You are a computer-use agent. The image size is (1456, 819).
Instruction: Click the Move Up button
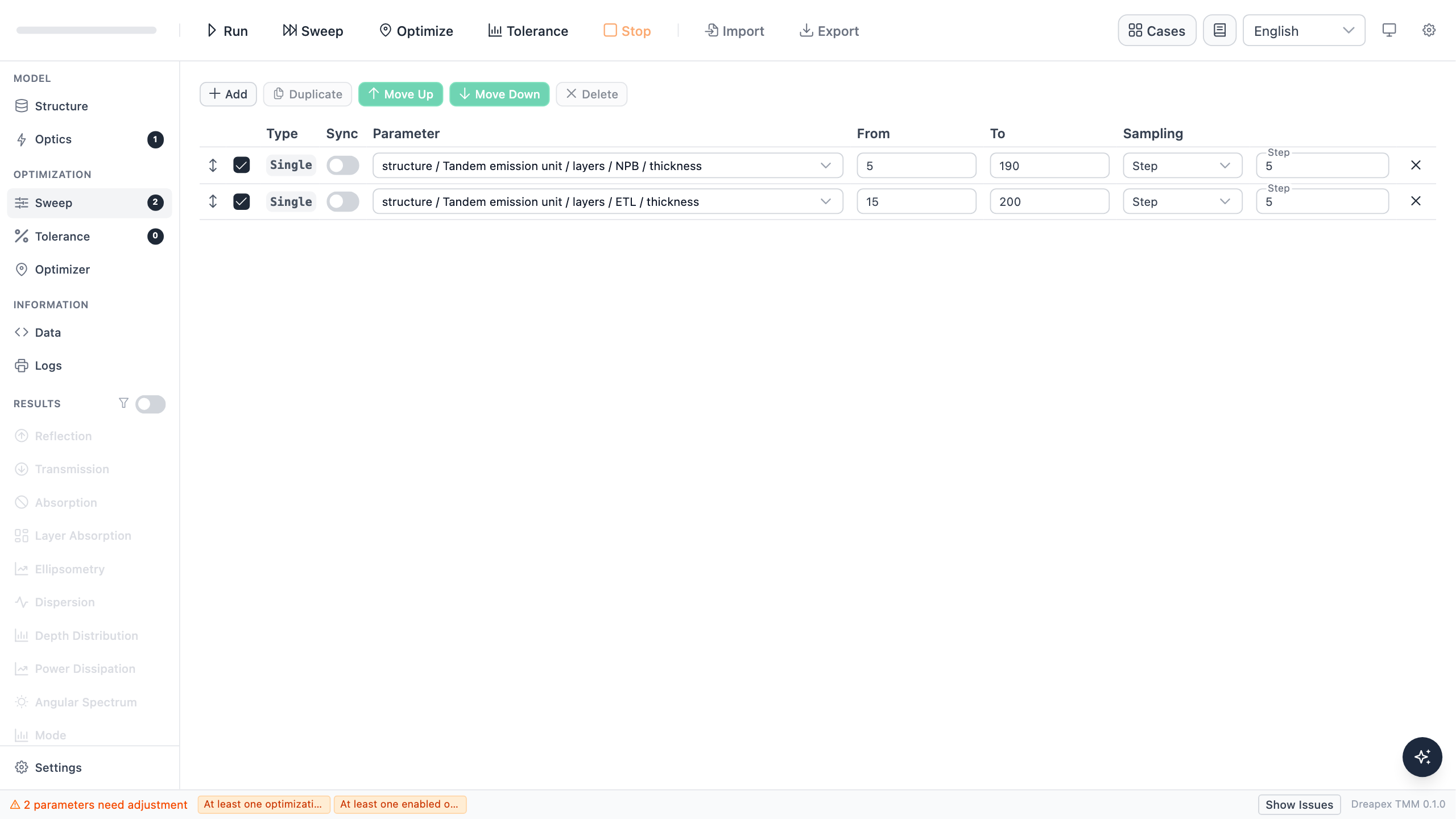400,94
